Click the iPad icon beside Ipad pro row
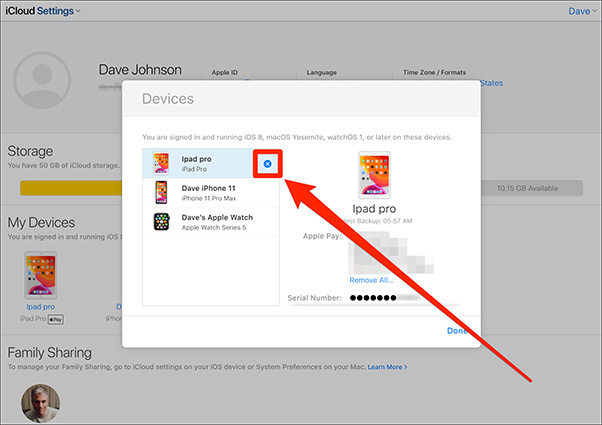Screen dimensions: 602x425 pos(161,163)
